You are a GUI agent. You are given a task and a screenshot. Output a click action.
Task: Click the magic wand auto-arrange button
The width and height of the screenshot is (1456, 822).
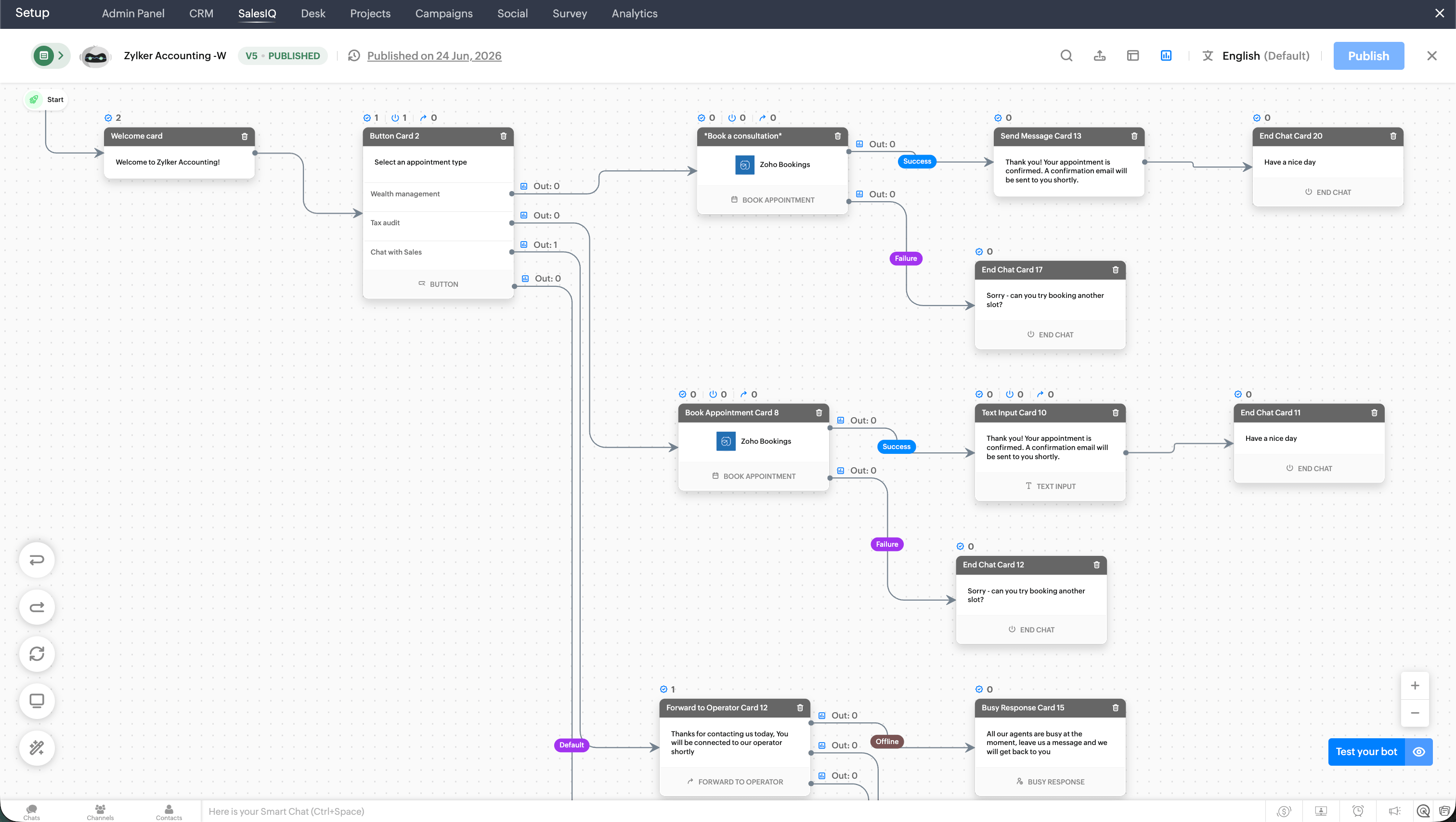37,747
